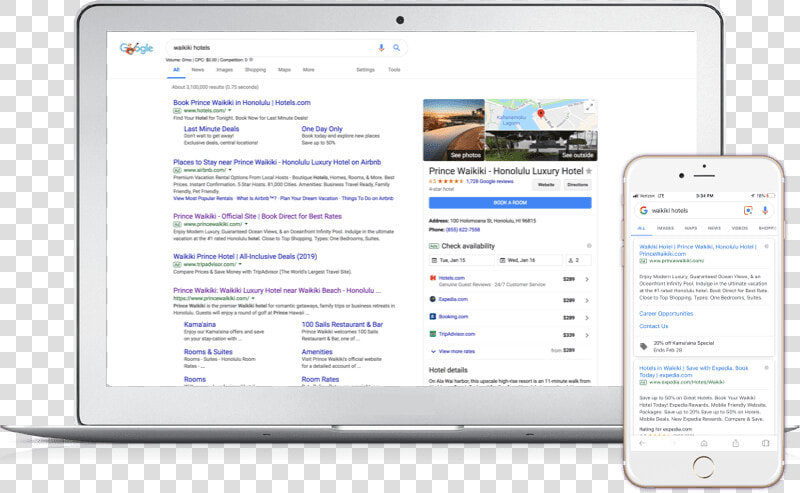Open the guests count selector
800x493 pixels.
point(578,260)
